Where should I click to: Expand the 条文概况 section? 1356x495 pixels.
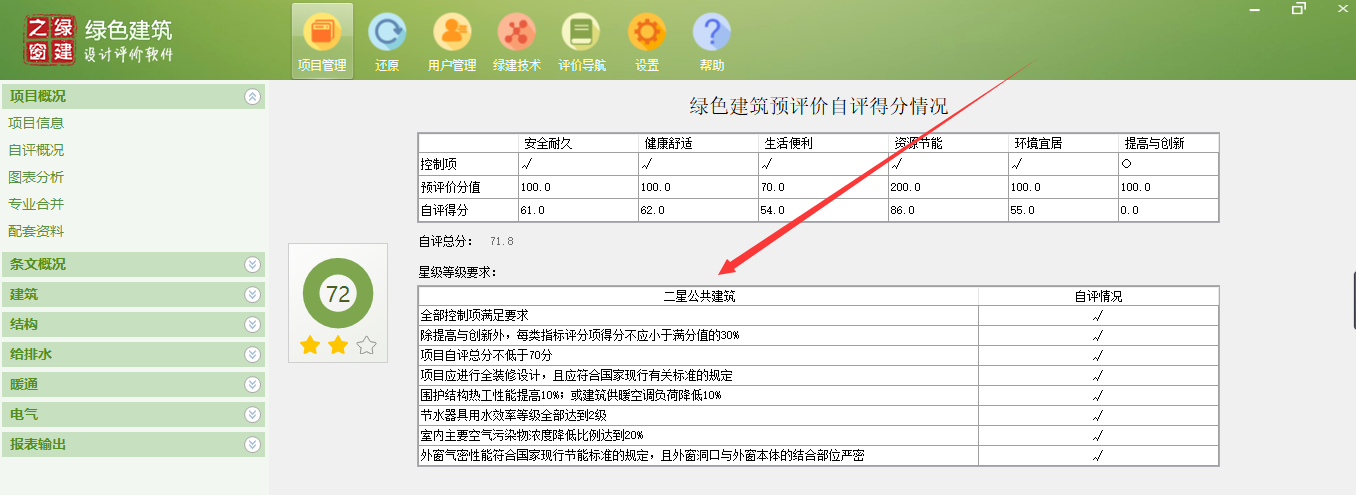click(252, 265)
